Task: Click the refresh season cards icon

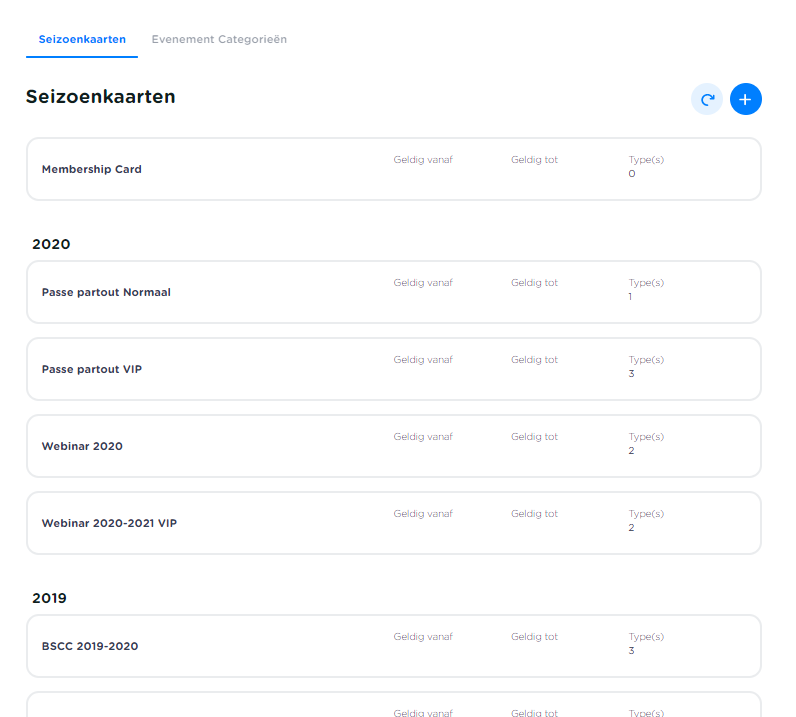Action: (707, 99)
